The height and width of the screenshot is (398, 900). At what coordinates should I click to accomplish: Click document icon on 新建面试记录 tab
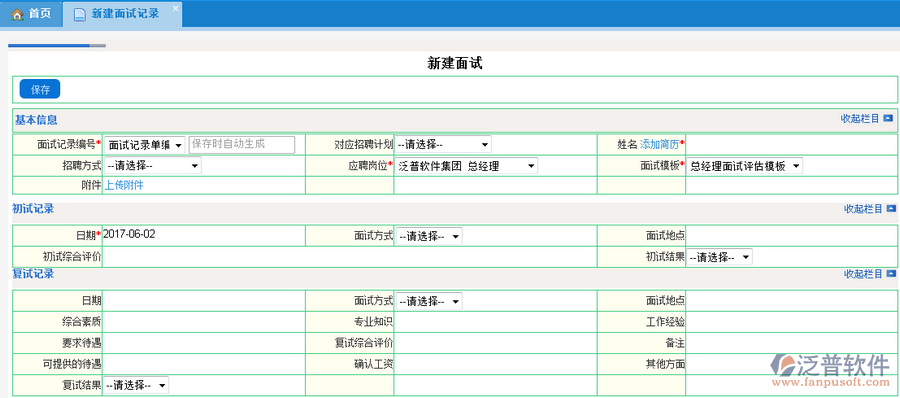tap(80, 14)
